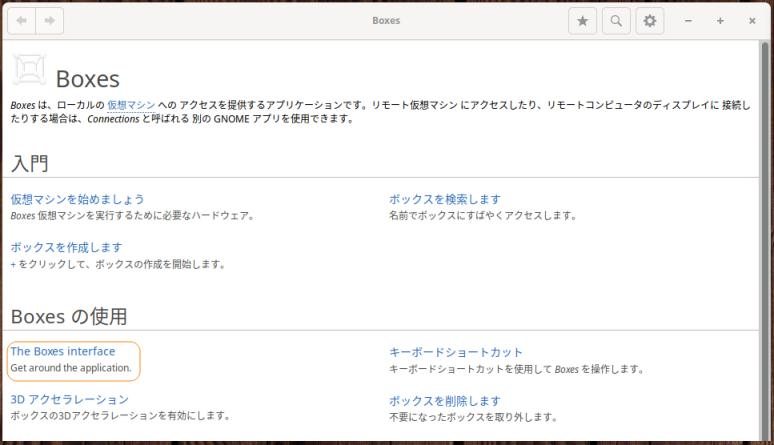This screenshot has width=774, height=445.
Task: Minimize the Boxes help window
Action: pyautogui.click(x=689, y=21)
